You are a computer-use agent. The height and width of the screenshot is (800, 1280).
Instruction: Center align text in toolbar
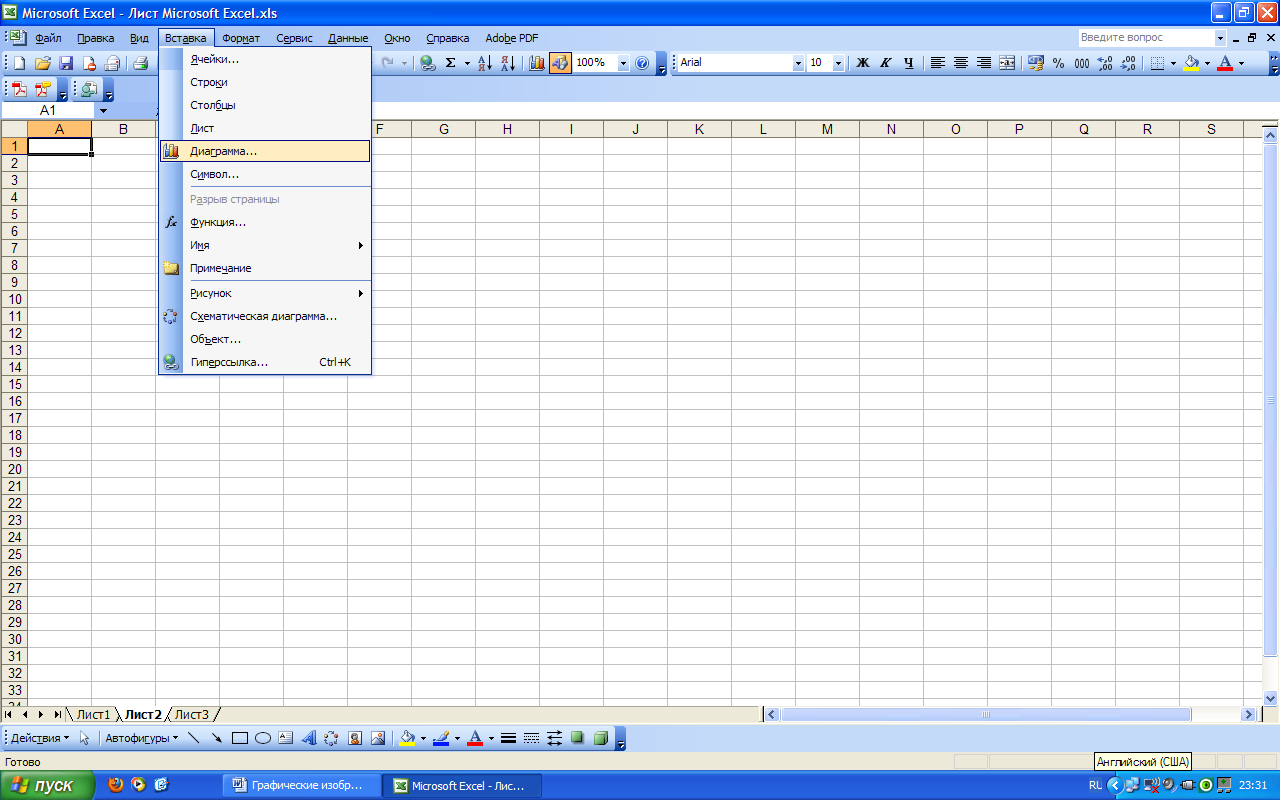coord(961,63)
